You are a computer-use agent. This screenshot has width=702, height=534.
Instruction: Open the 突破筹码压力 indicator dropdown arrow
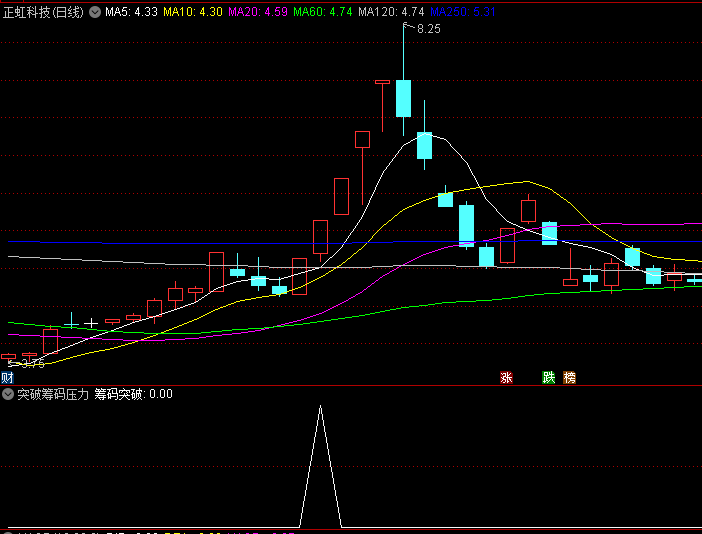click(x=8, y=394)
